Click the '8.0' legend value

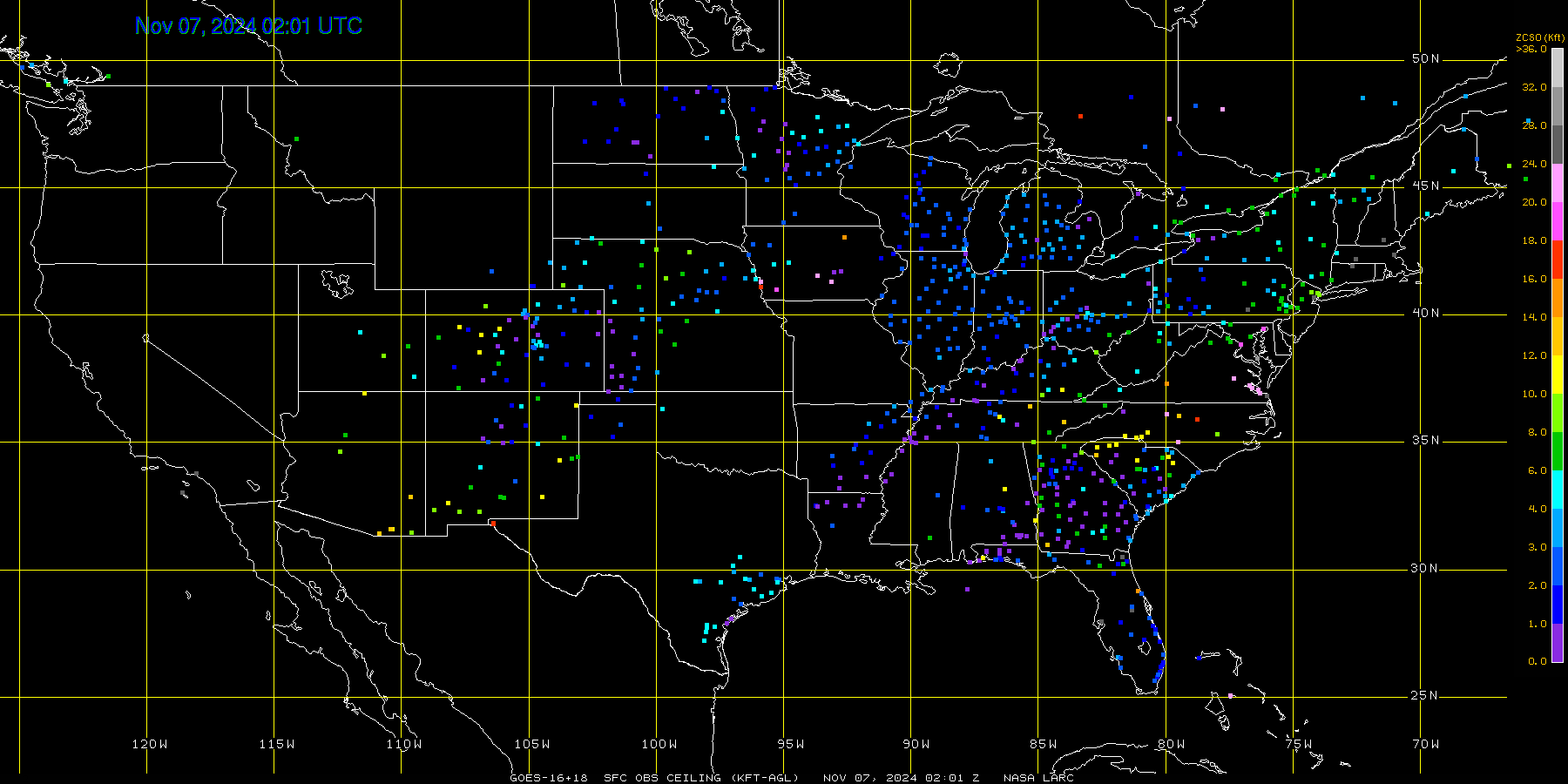point(1538,432)
